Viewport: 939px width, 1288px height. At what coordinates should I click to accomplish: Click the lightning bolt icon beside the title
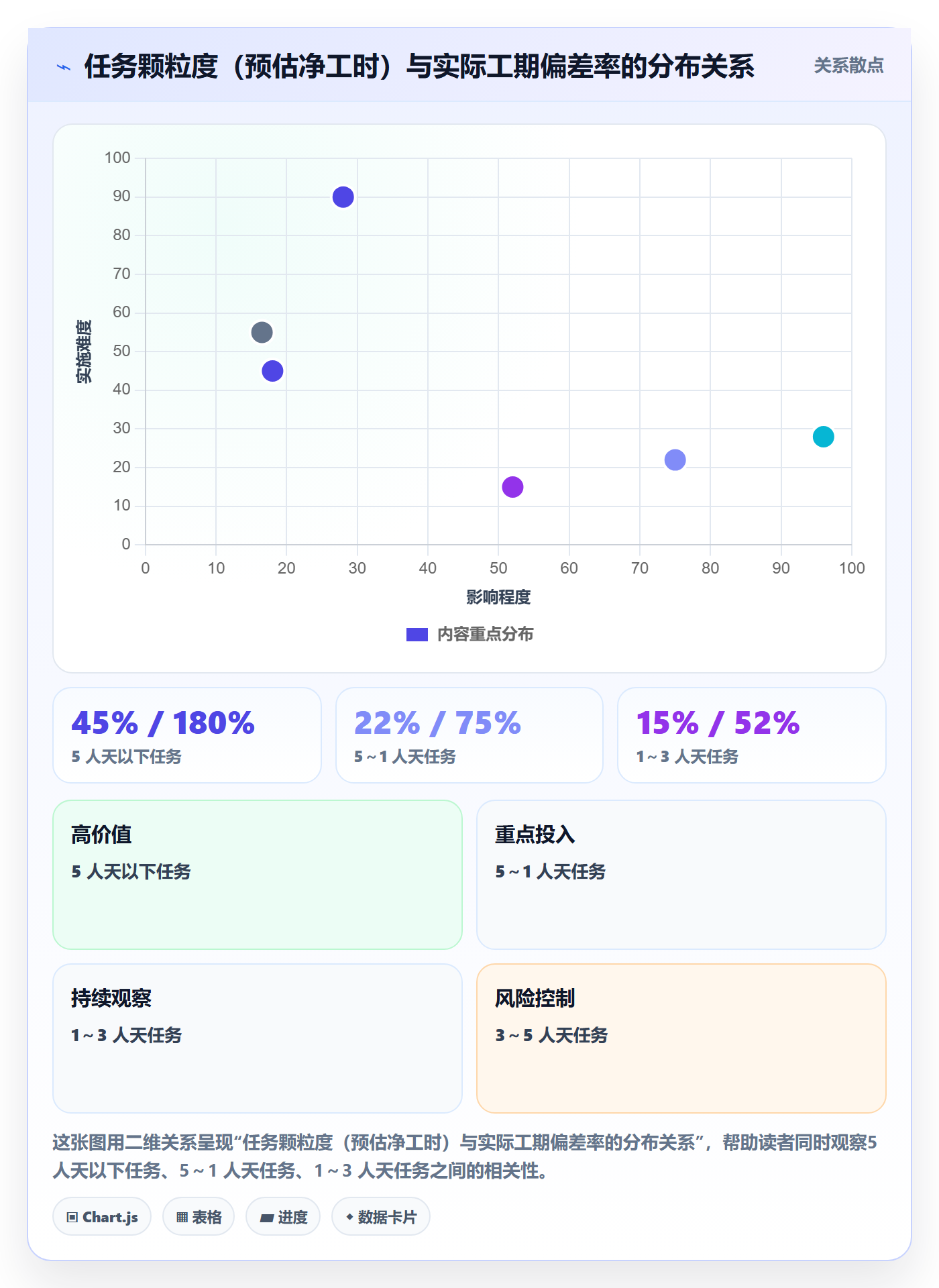pyautogui.click(x=64, y=67)
